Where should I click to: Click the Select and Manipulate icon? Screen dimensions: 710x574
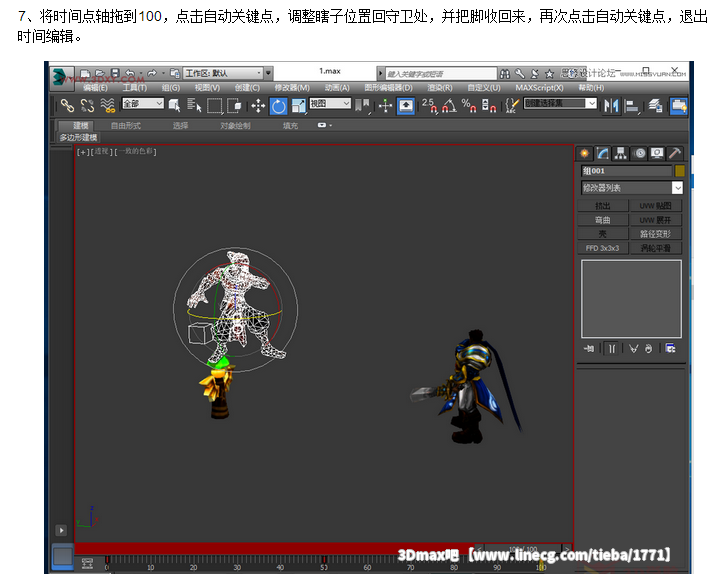coord(385,106)
